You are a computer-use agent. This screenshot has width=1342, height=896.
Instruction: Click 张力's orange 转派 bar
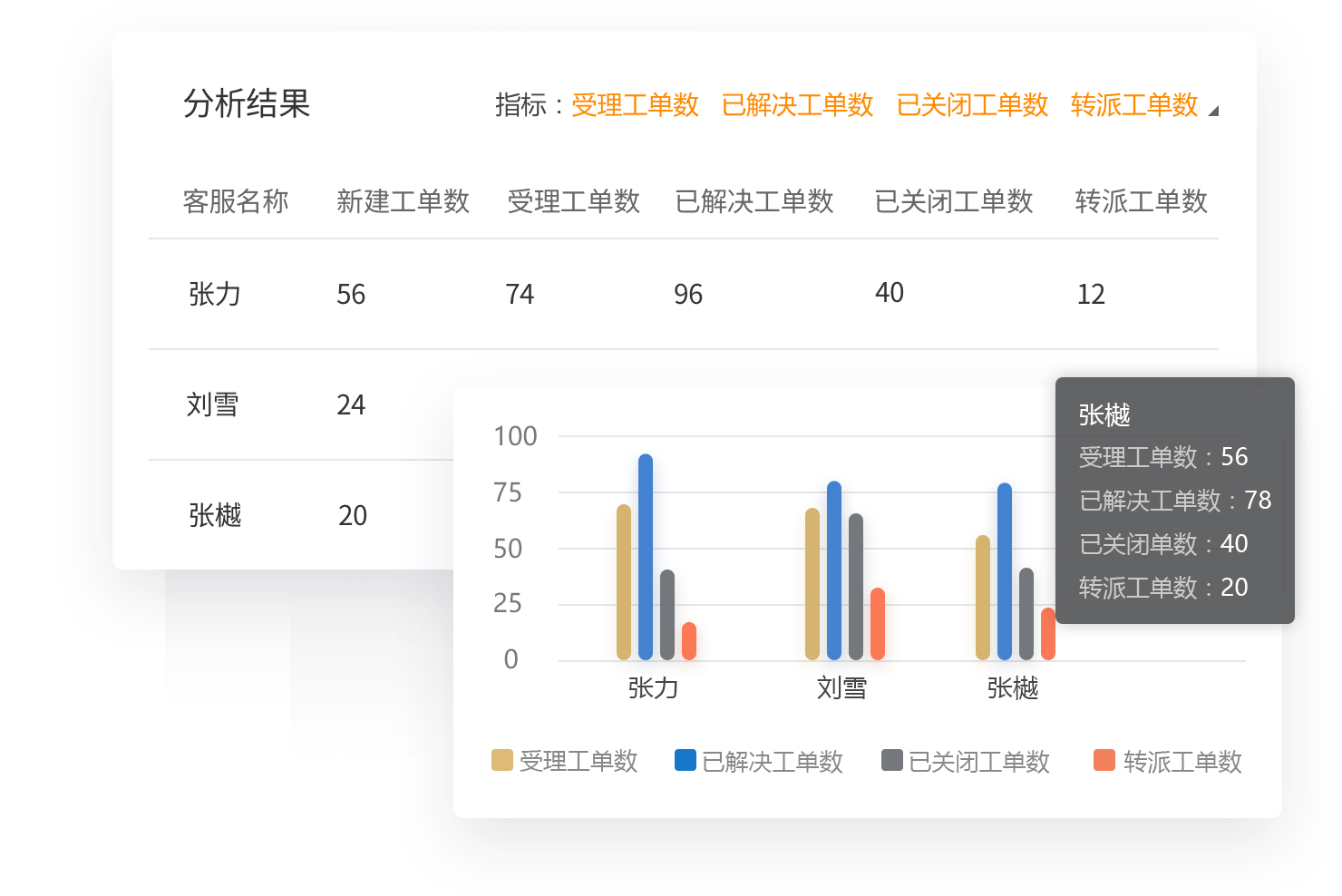(689, 641)
